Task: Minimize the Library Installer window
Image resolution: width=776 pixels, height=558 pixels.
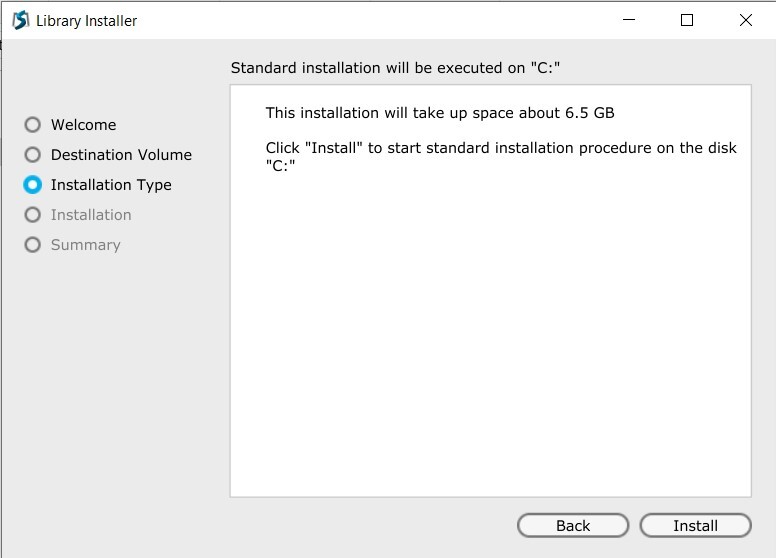Action: click(x=629, y=20)
